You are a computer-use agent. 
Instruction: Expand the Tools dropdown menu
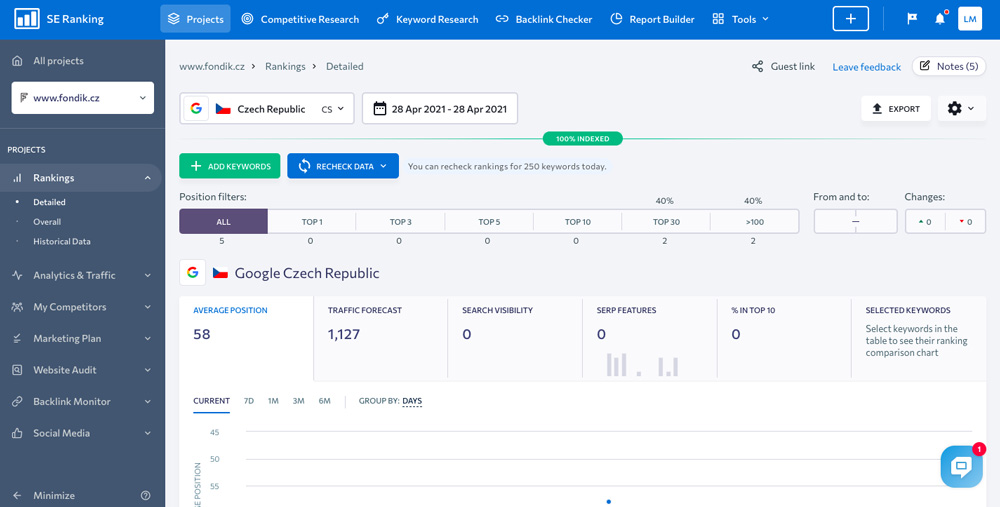point(740,19)
